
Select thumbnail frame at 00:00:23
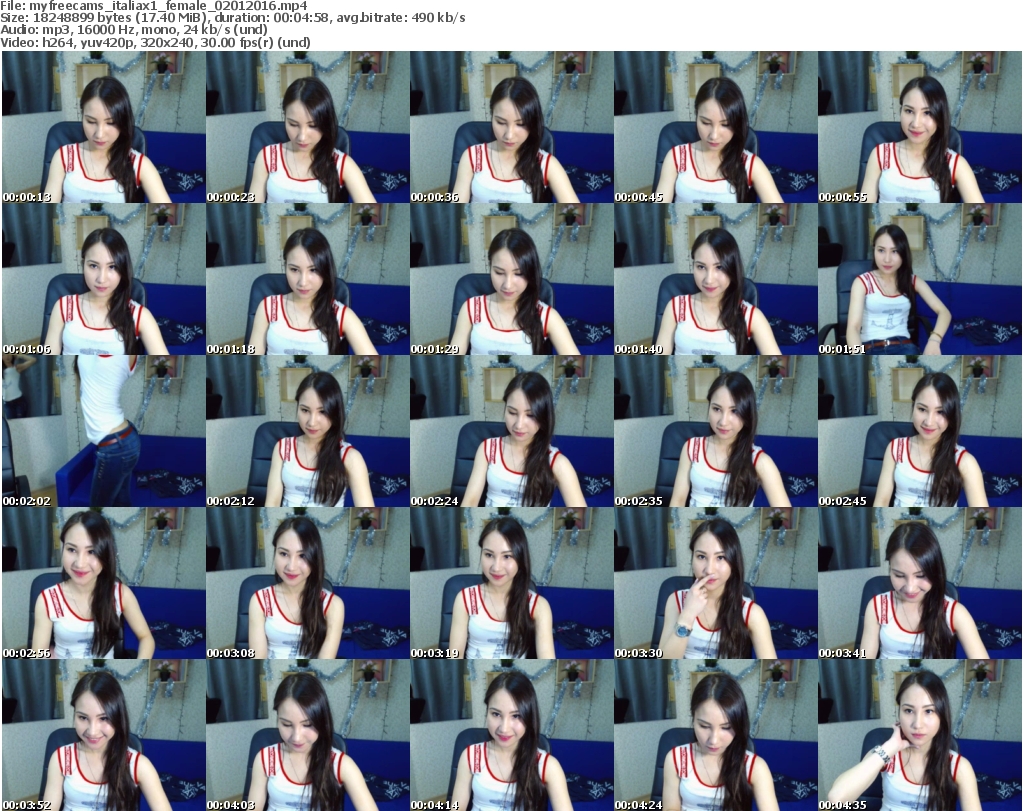(x=308, y=127)
